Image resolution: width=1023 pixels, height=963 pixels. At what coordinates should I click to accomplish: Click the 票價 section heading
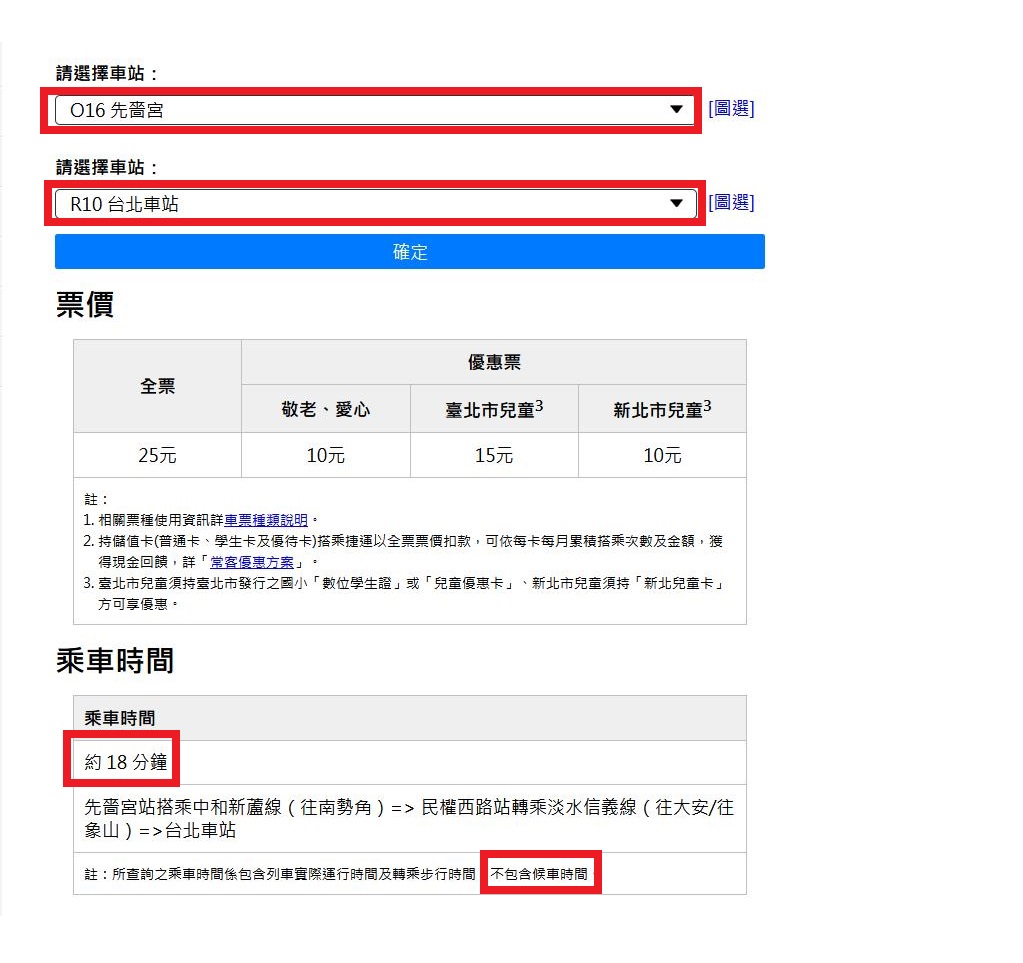85,306
